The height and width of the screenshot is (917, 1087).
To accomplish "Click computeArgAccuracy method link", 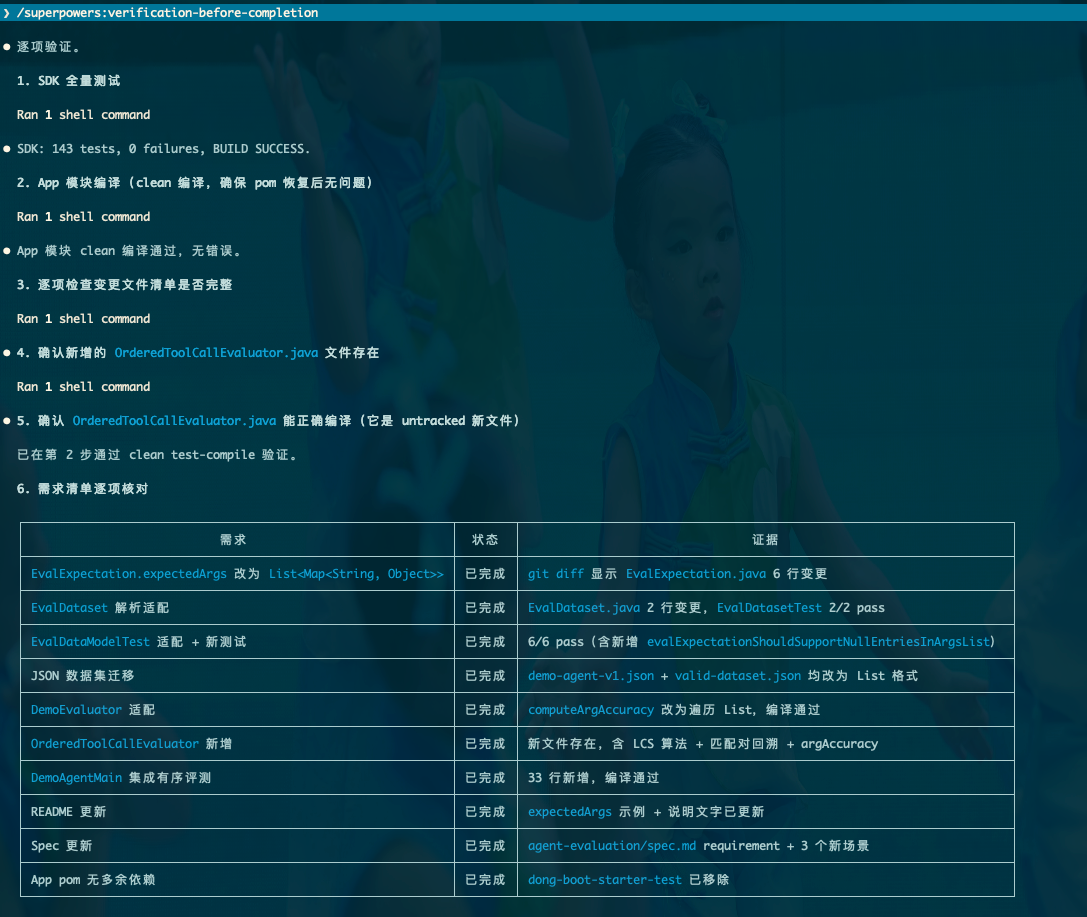I will coord(591,710).
